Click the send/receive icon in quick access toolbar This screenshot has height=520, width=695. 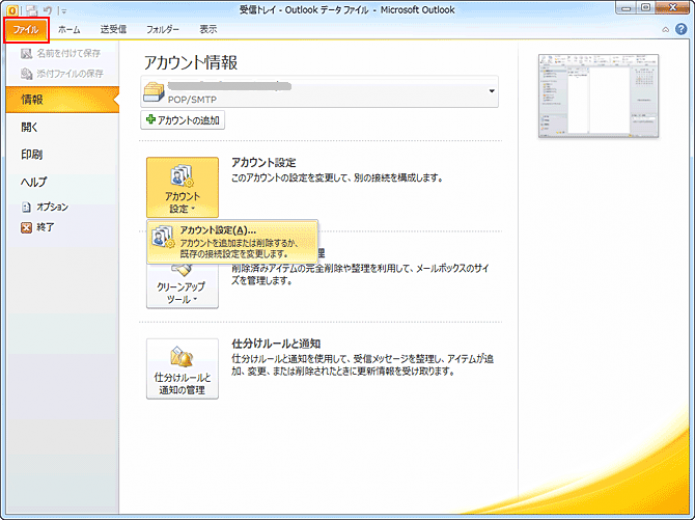pyautogui.click(x=29, y=10)
